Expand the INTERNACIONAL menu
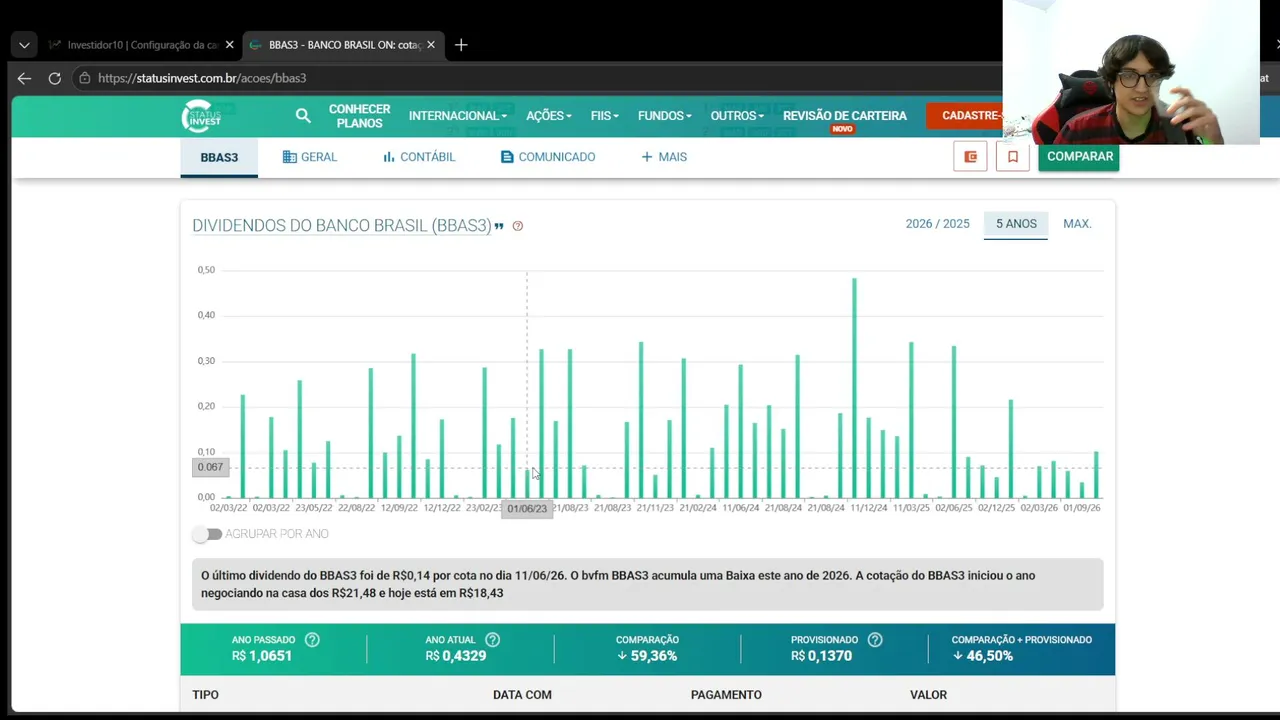Viewport: 1280px width, 720px height. click(458, 116)
